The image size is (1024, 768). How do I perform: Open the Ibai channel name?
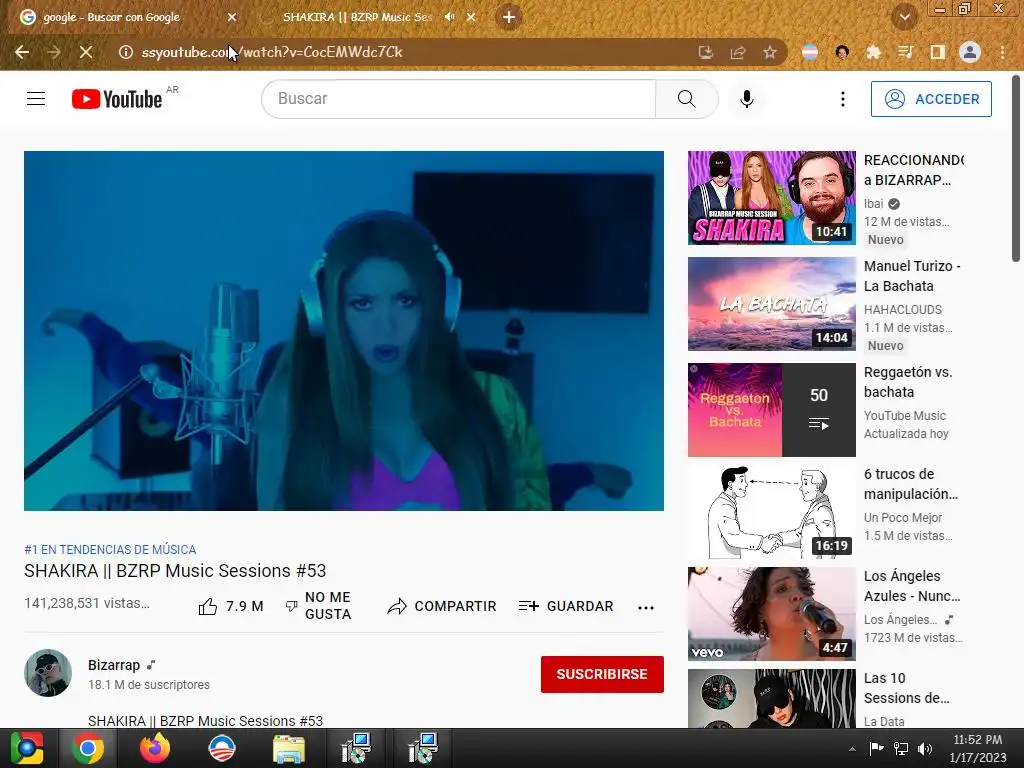click(x=873, y=204)
